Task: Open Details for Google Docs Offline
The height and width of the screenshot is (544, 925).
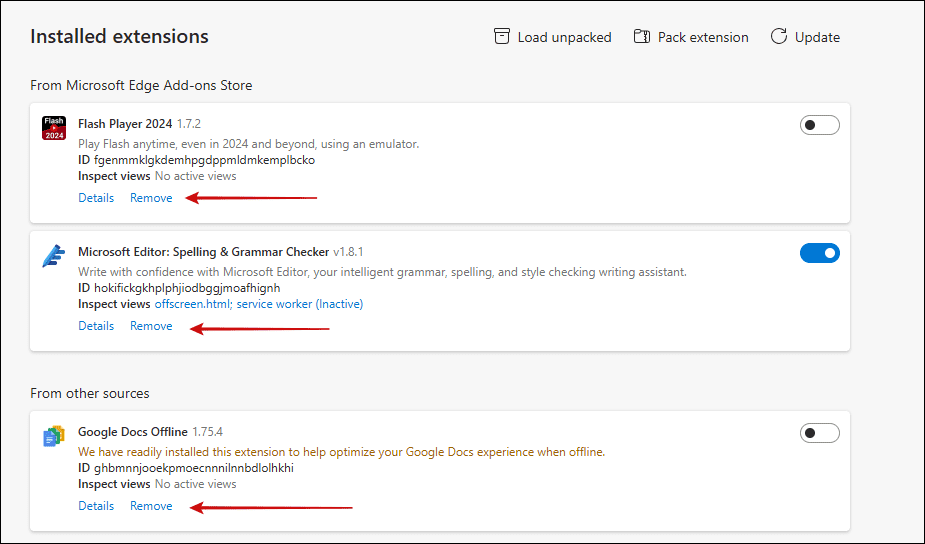Action: pos(96,506)
